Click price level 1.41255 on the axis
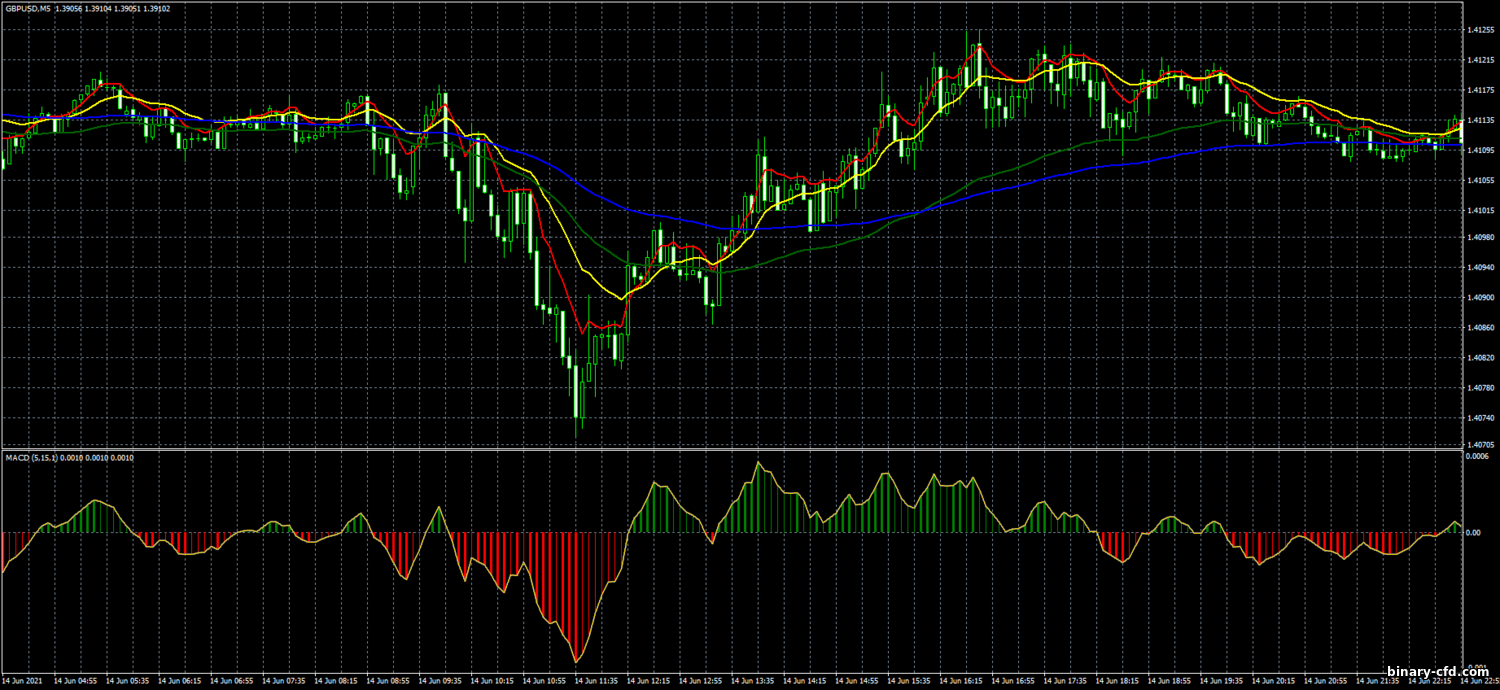This screenshot has height=690, width=1500. tap(1480, 30)
